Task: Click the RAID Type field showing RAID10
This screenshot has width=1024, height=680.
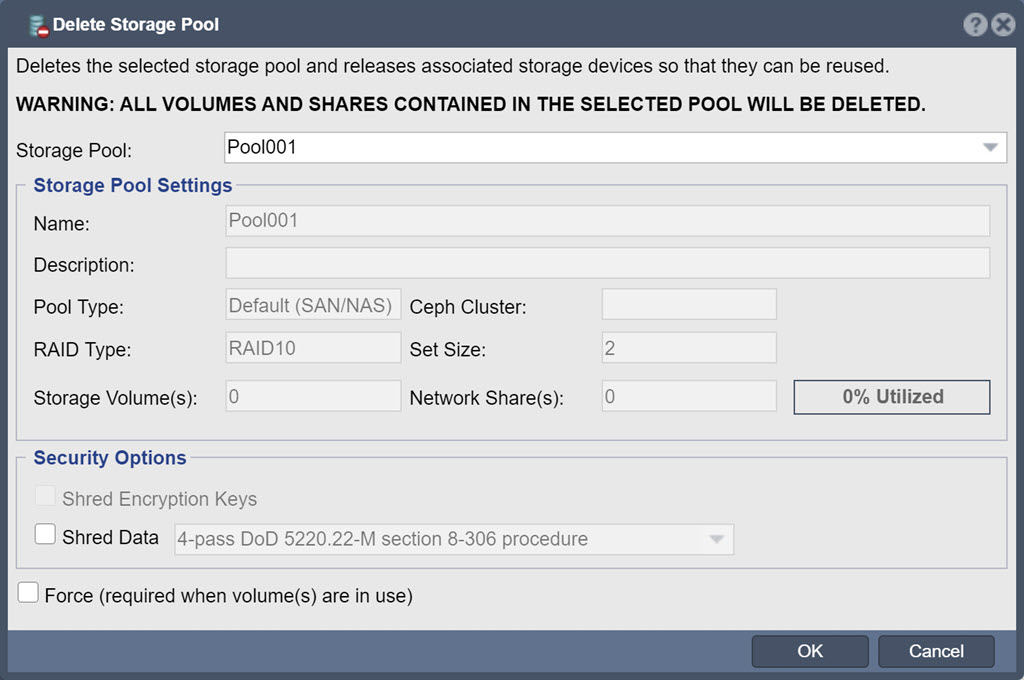Action: [x=313, y=348]
